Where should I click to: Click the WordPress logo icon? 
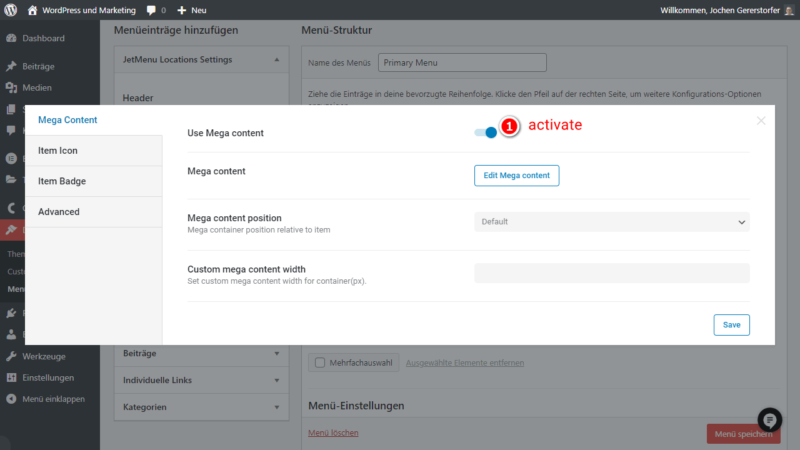coord(11,10)
